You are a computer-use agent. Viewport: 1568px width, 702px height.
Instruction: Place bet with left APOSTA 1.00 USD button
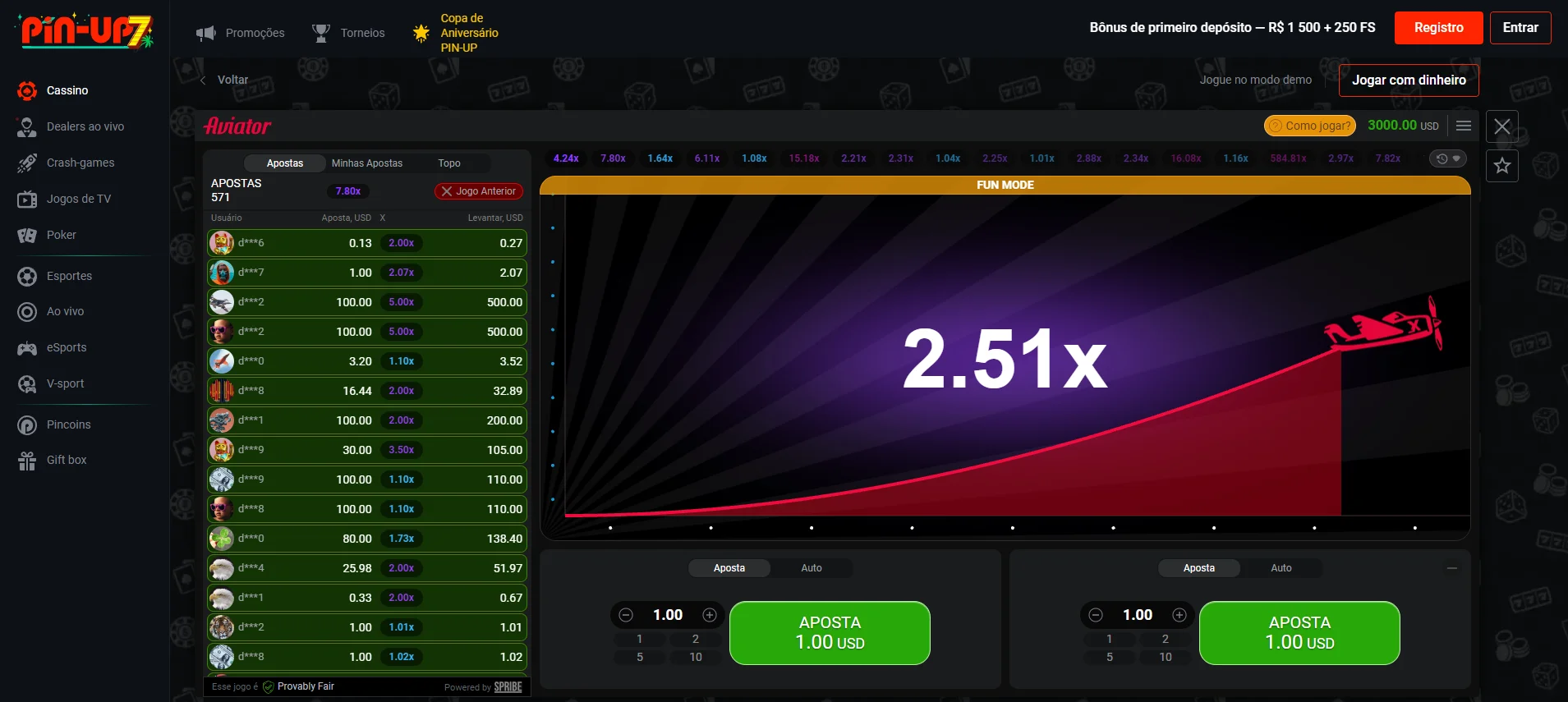pos(830,633)
